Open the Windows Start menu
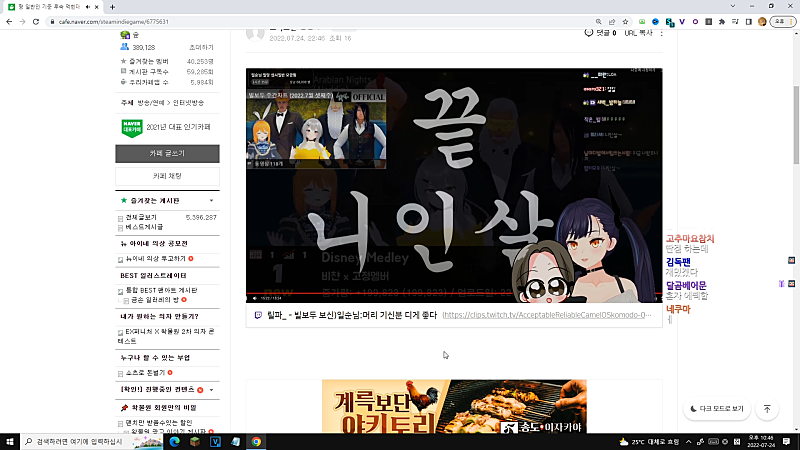Image resolution: width=800 pixels, height=450 pixels. 11,440
